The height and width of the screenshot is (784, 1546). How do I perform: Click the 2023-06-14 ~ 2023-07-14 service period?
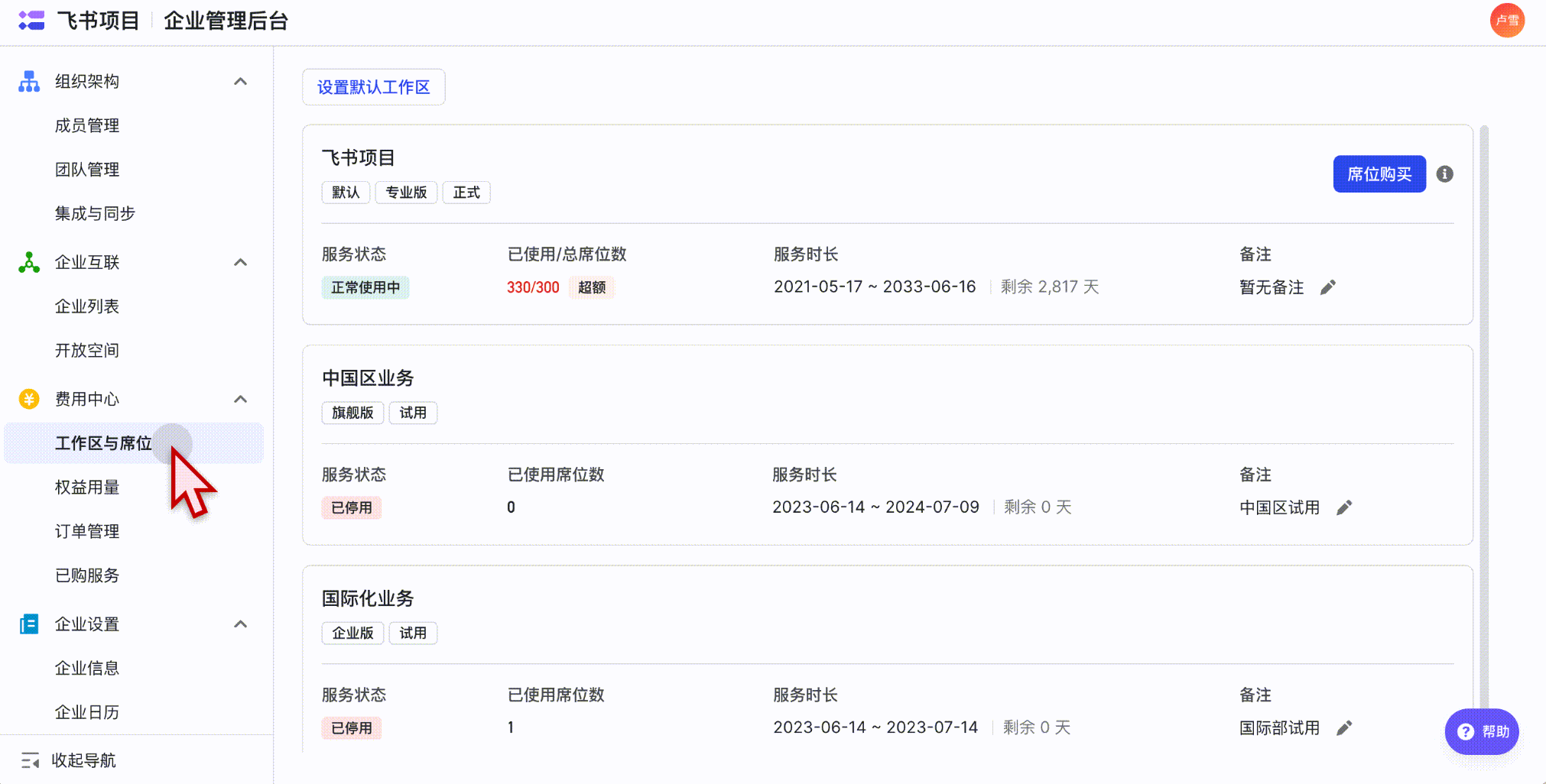click(x=875, y=727)
